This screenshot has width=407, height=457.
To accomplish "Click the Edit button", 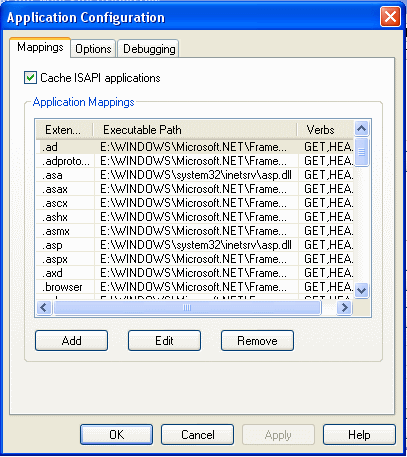I will [x=164, y=341].
